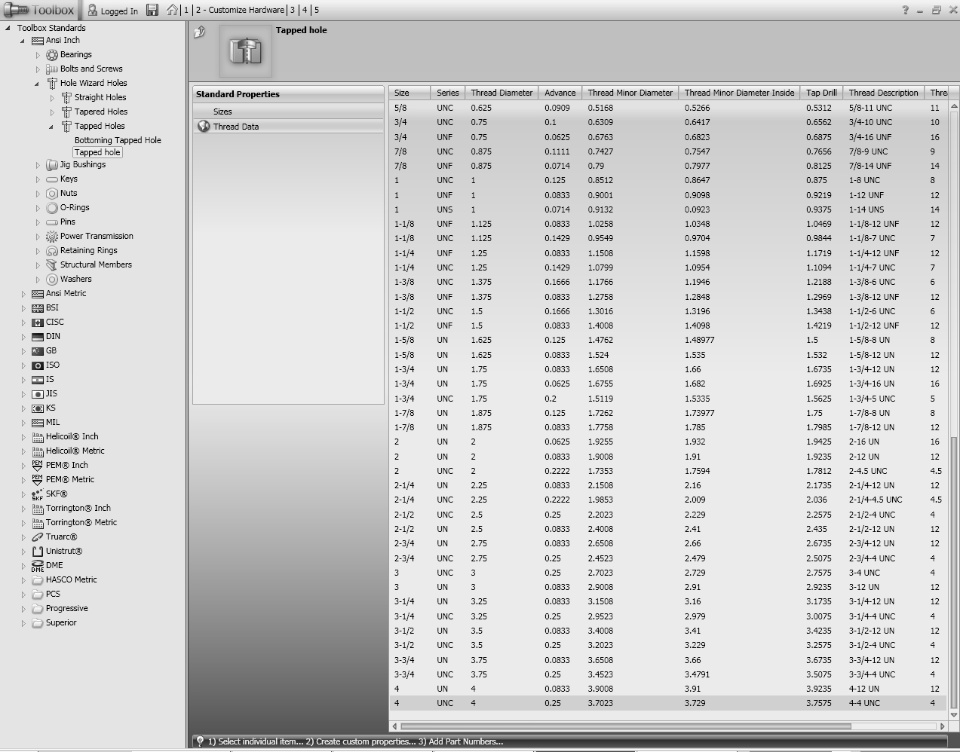Click the Tapered Holes icon

point(67,111)
